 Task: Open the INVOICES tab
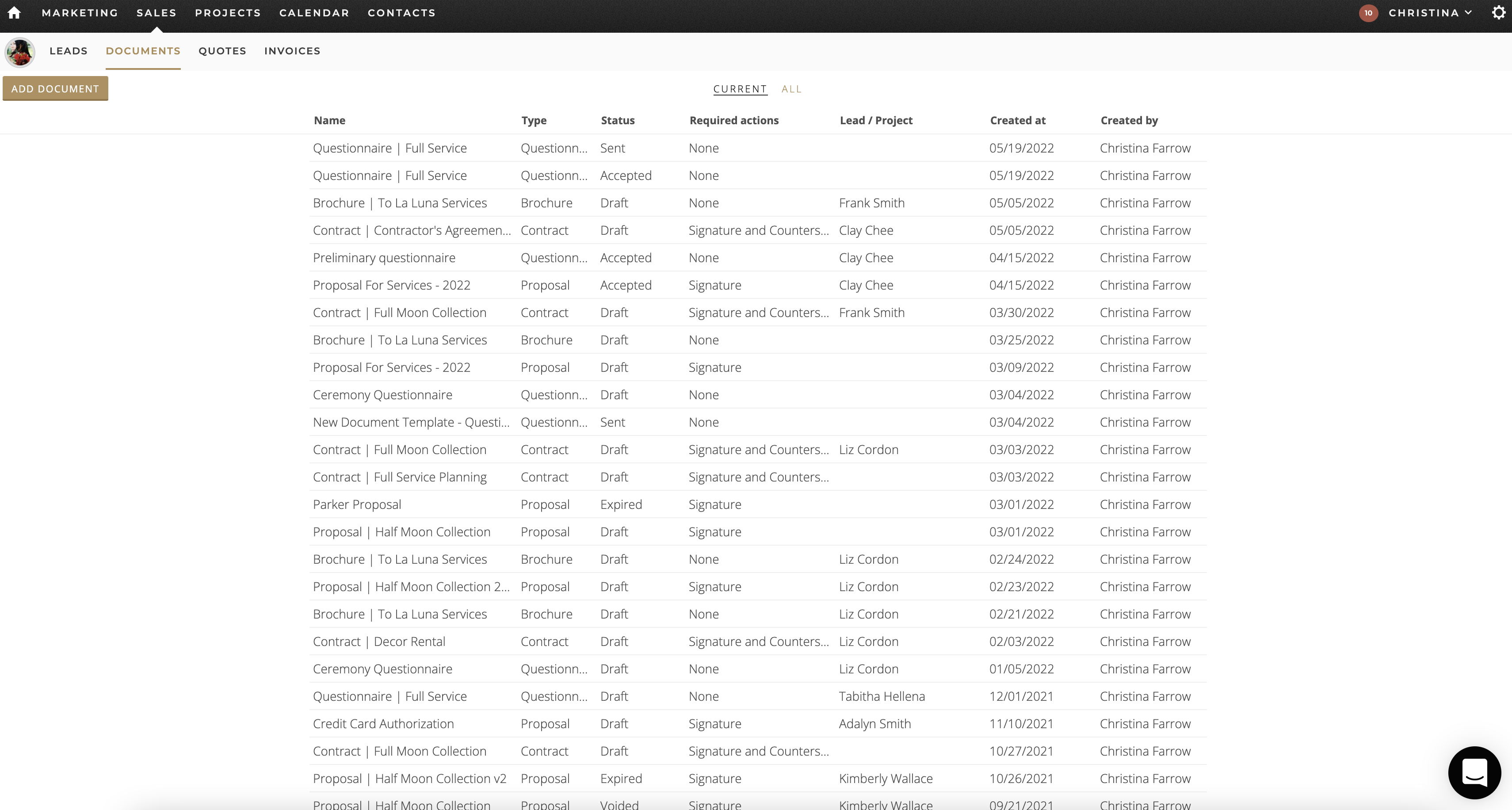coord(292,51)
